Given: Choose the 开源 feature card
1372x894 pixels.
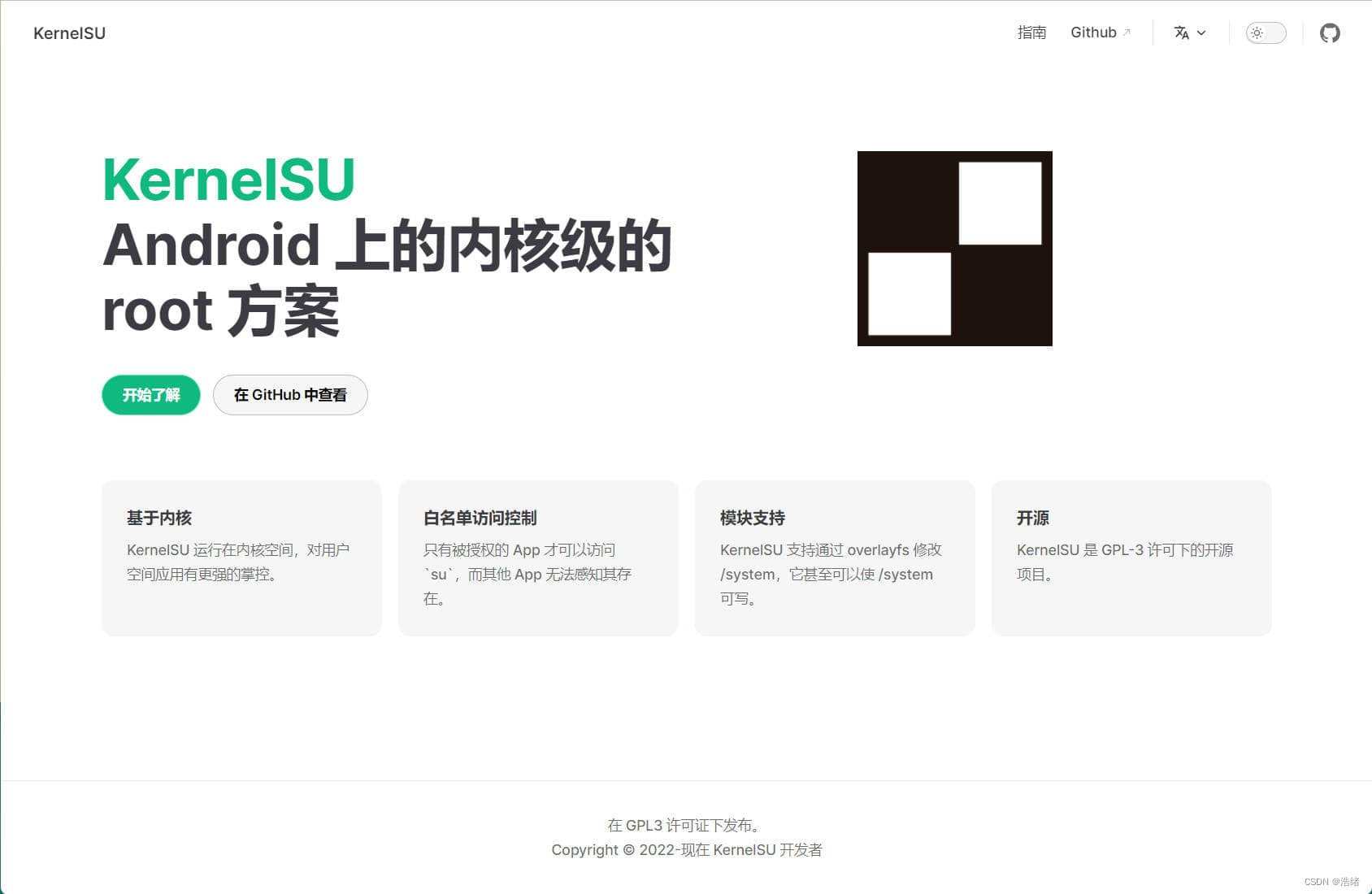Looking at the screenshot, I should pos(1131,558).
